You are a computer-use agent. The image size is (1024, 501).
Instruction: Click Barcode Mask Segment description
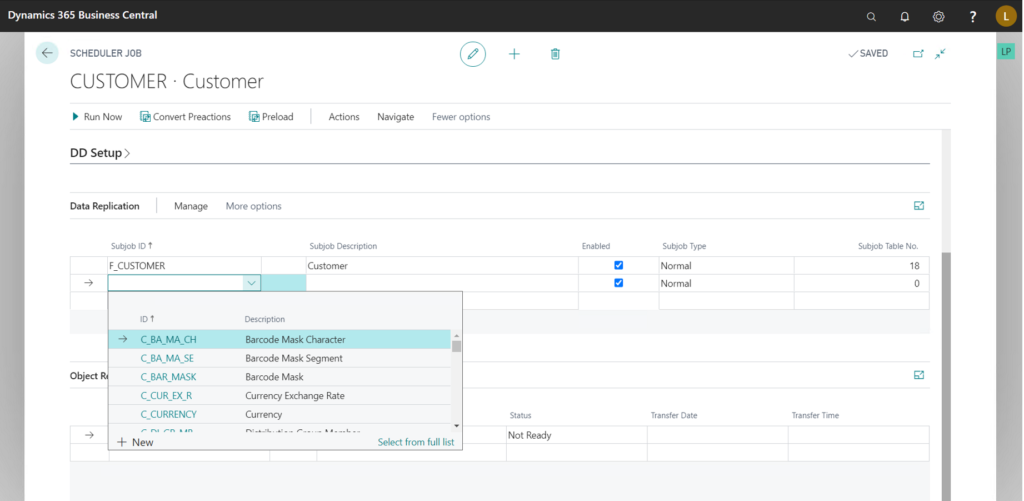(x=294, y=358)
